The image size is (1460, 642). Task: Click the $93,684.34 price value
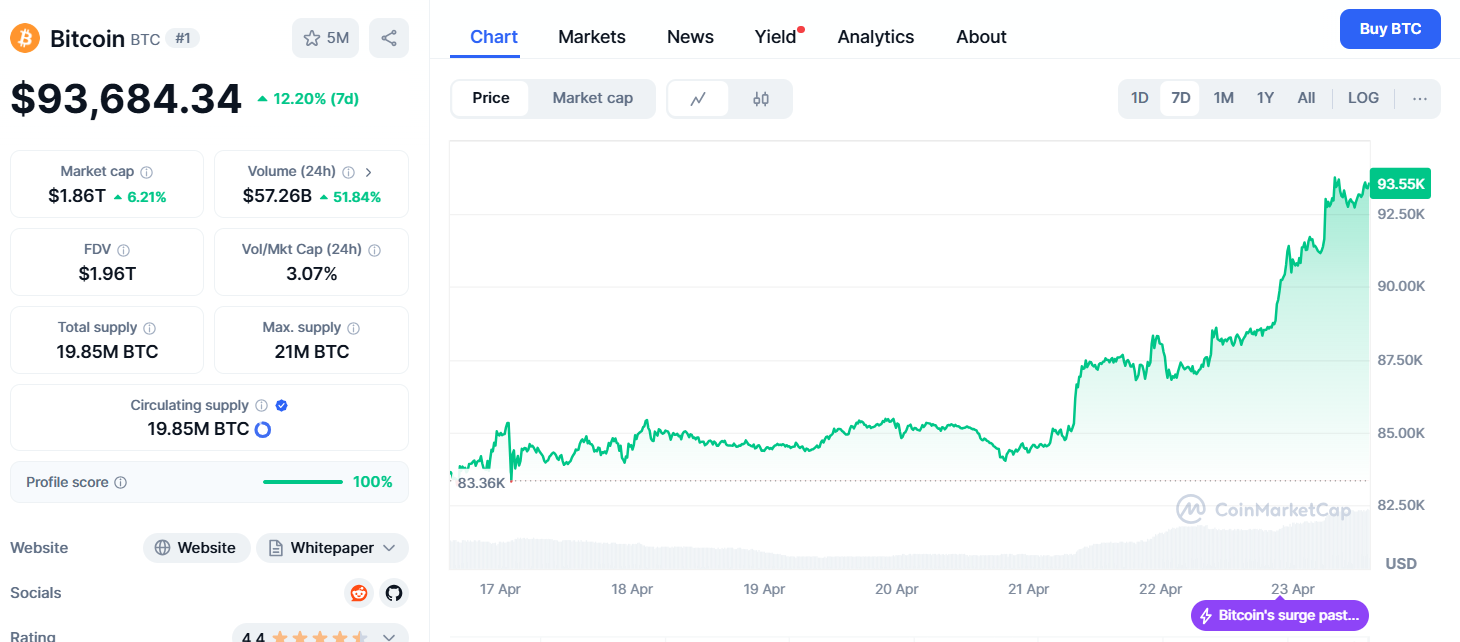tap(126, 99)
